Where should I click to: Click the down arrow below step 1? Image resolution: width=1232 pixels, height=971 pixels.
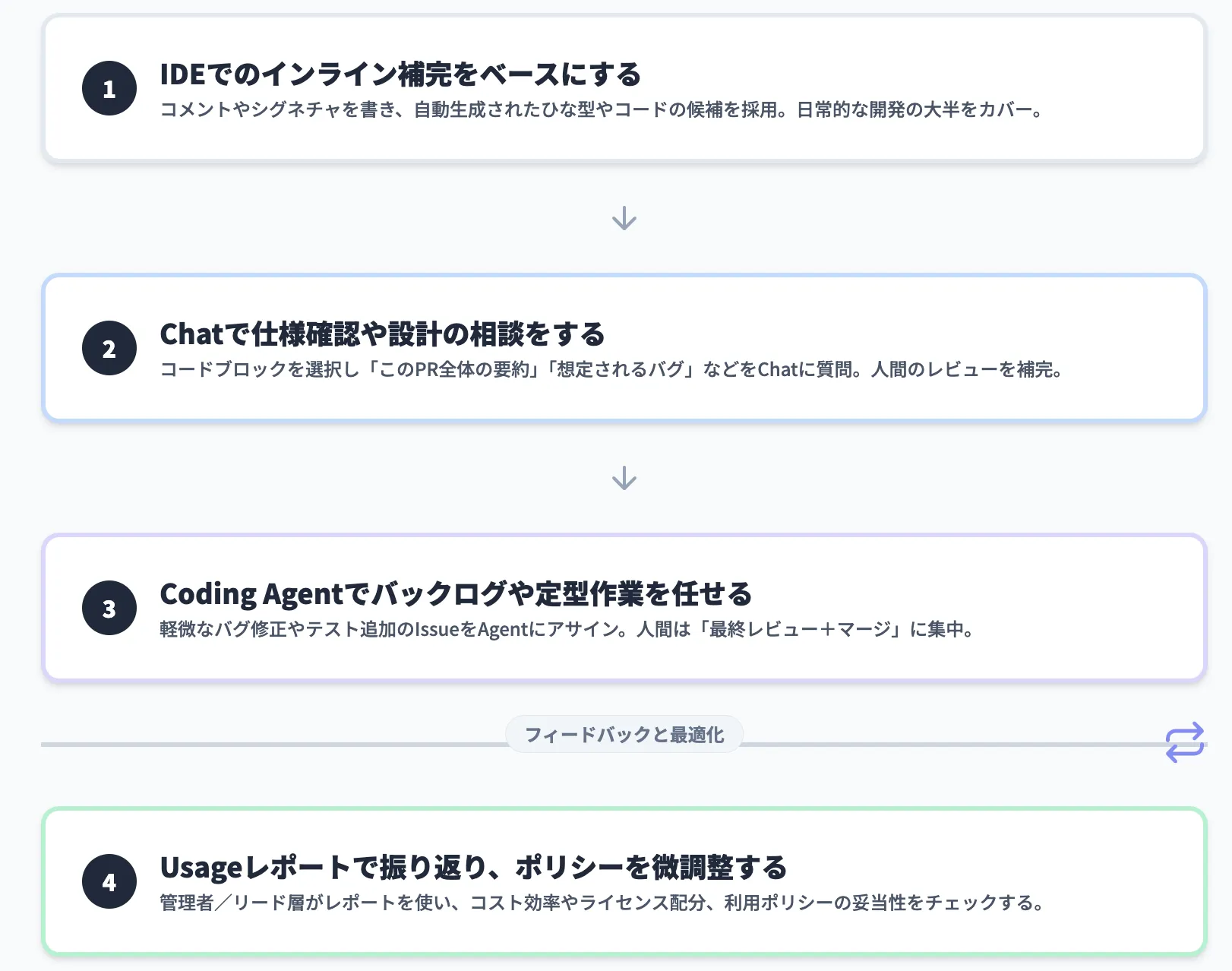pyautogui.click(x=624, y=219)
